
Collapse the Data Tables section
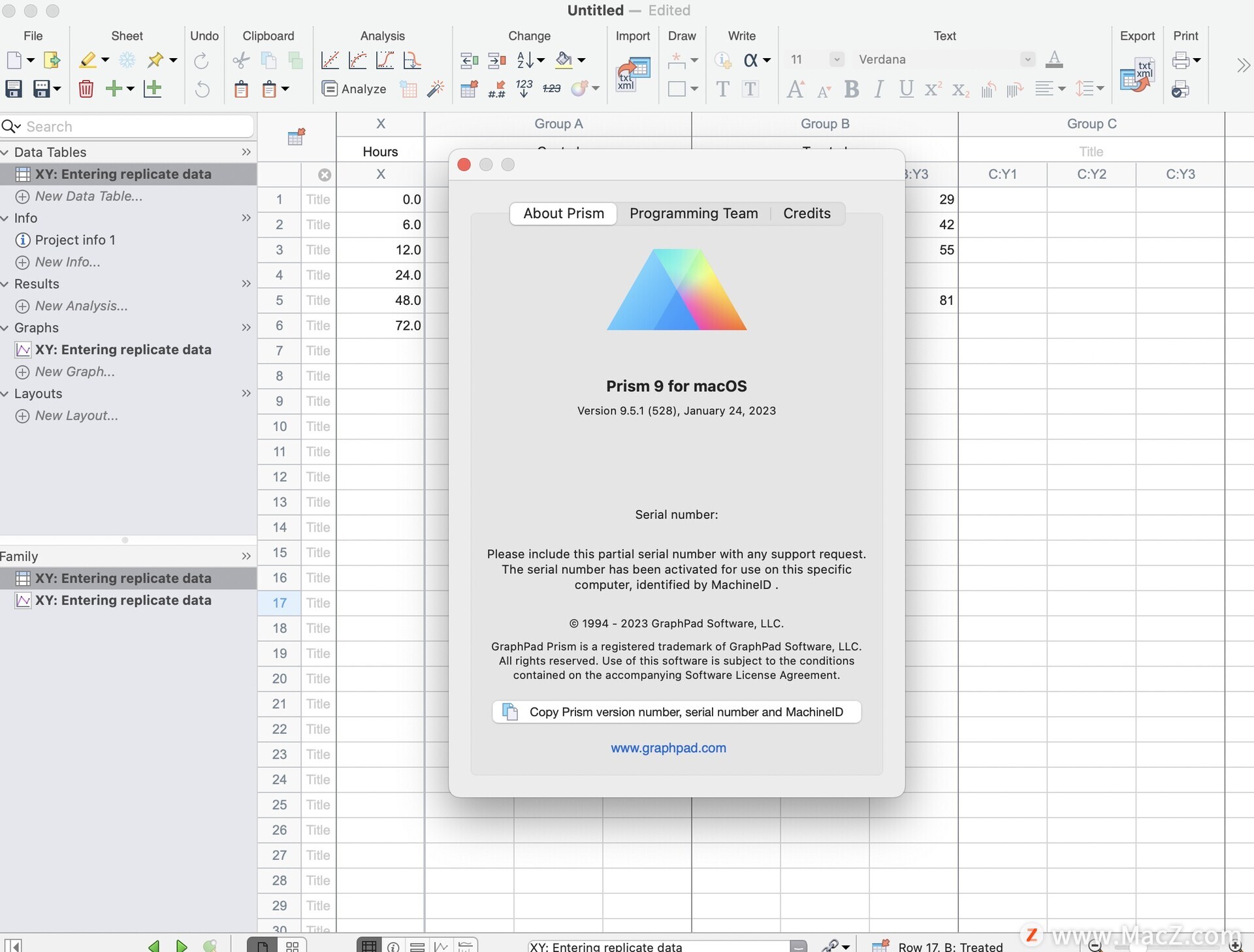click(x=6, y=152)
